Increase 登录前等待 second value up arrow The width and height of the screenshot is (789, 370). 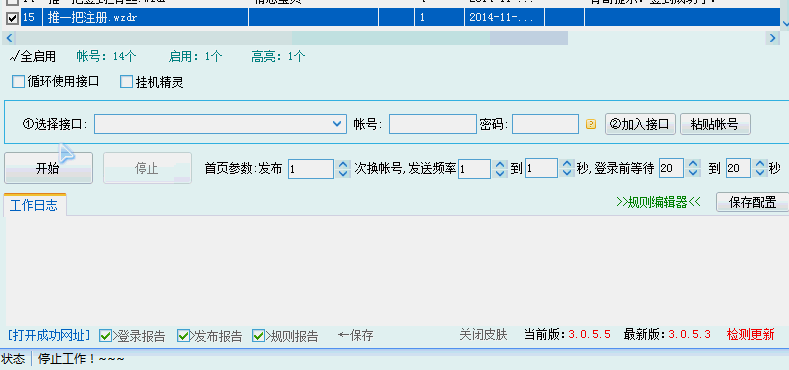click(x=760, y=164)
